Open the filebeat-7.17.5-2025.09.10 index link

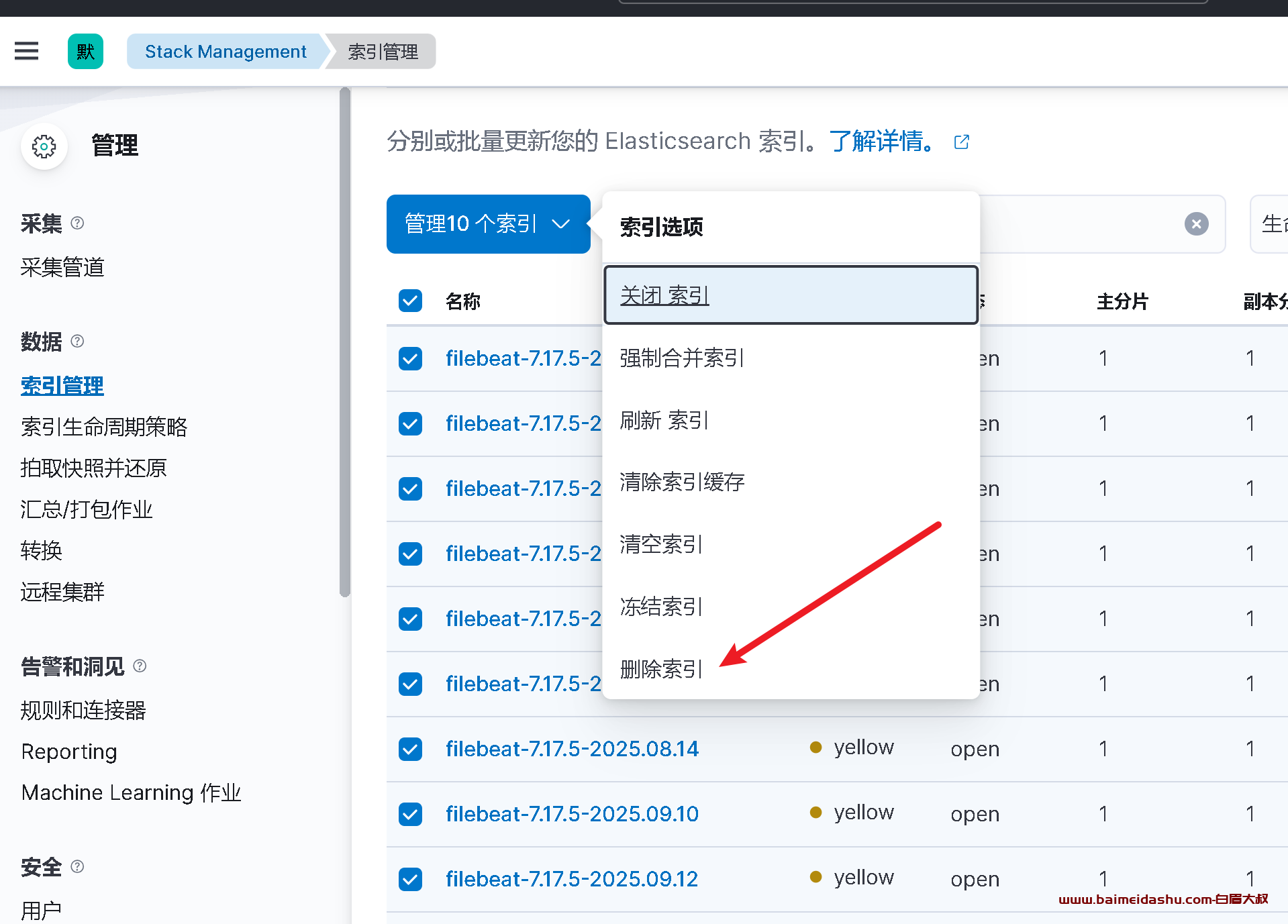point(572,814)
